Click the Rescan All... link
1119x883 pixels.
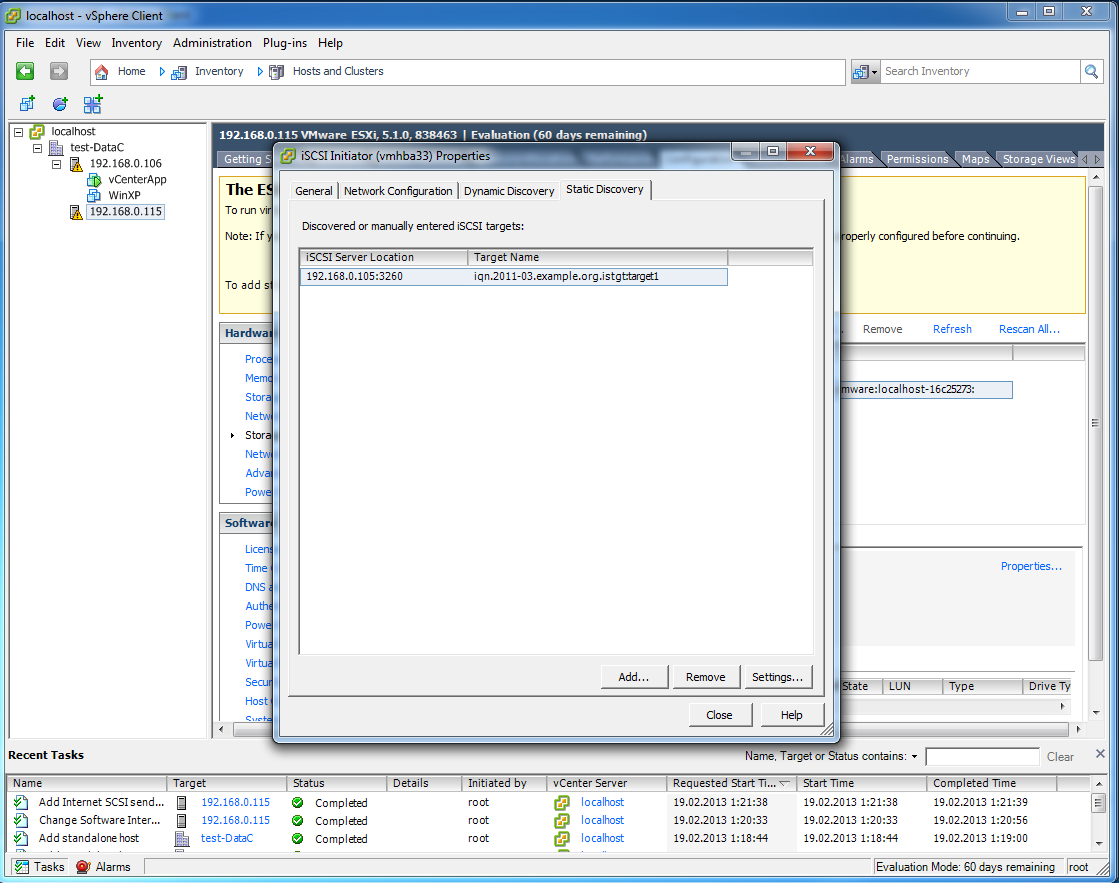pos(1029,329)
